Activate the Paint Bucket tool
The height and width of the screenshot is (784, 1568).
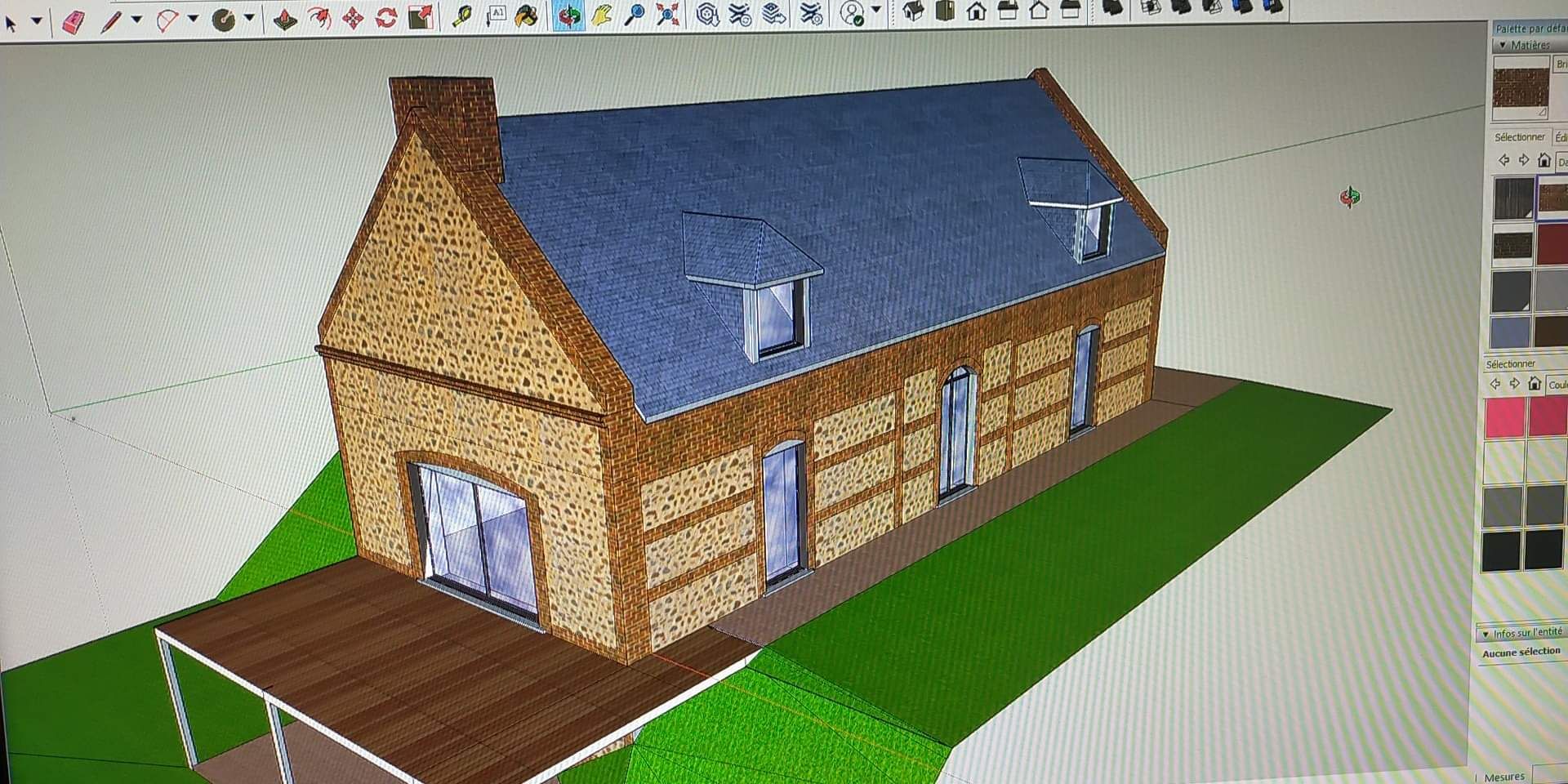pyautogui.click(x=527, y=16)
